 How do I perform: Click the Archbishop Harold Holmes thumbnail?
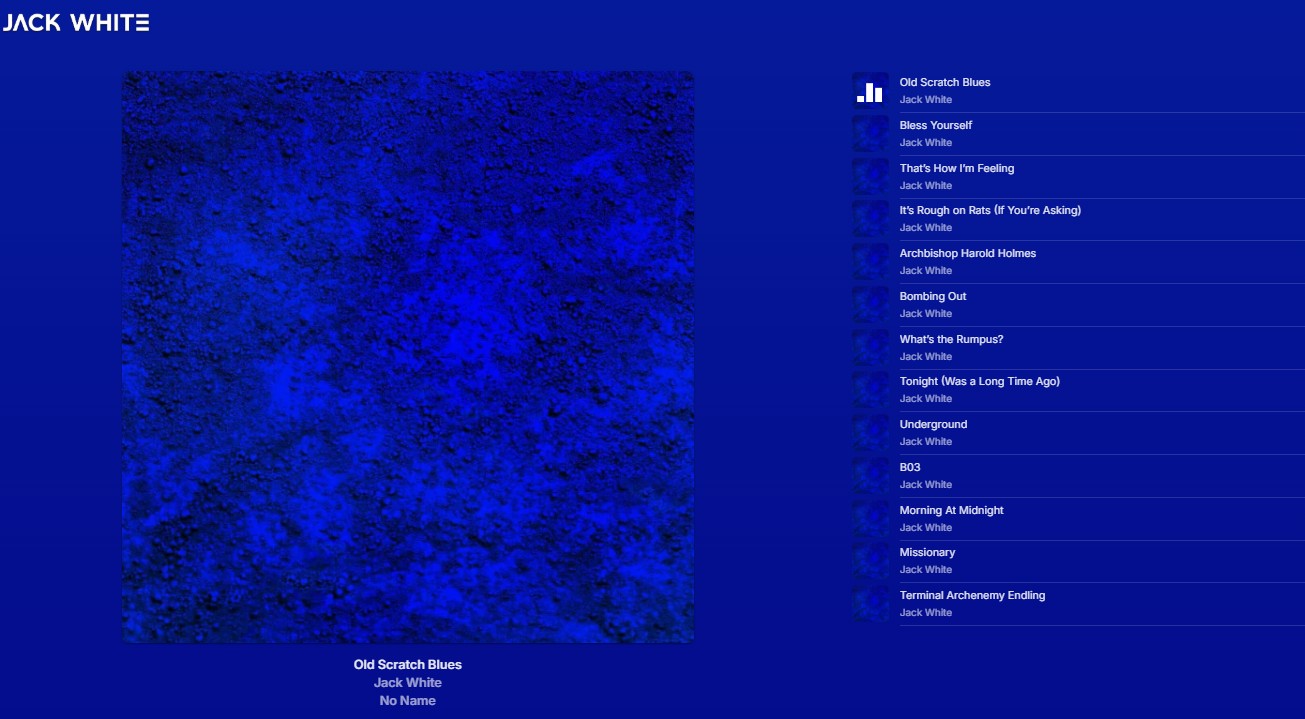point(870,261)
